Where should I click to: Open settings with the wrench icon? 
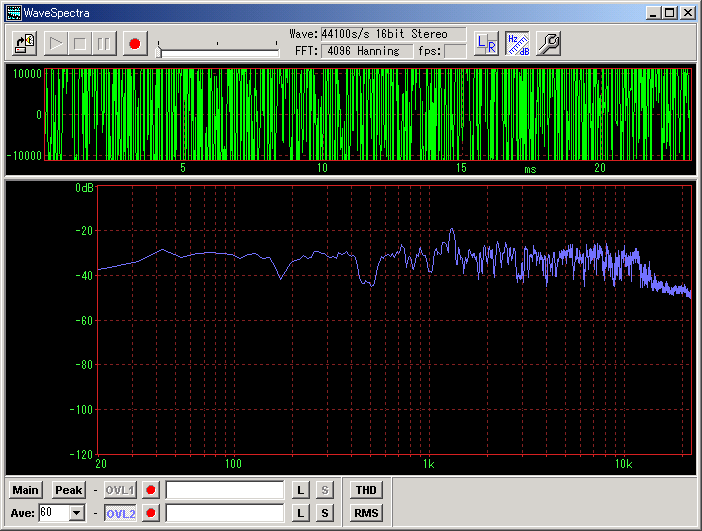click(548, 43)
